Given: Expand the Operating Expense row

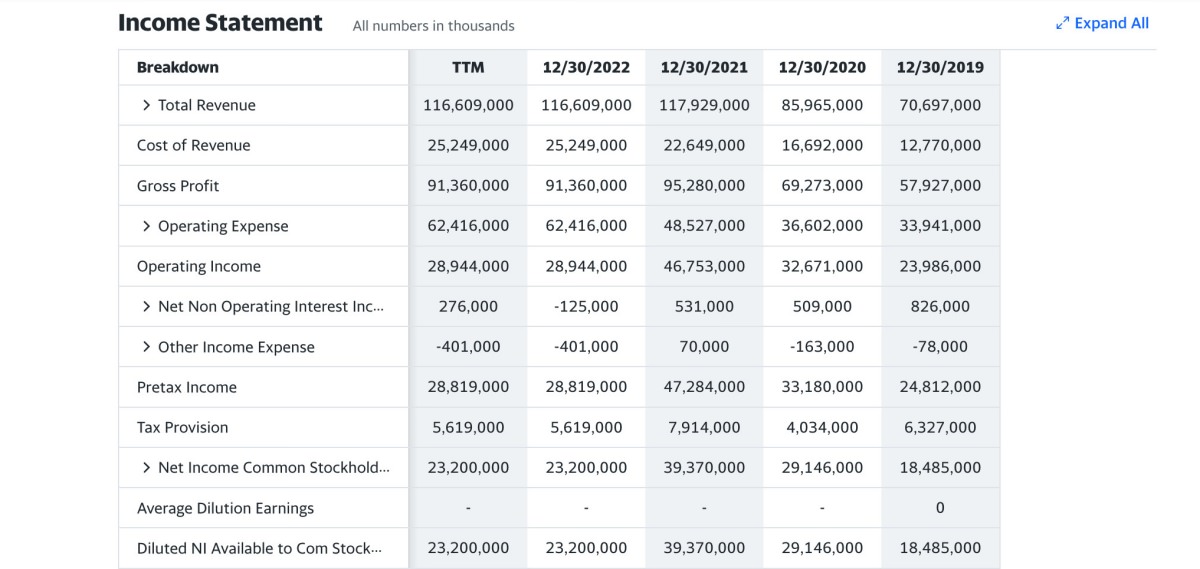Looking at the screenshot, I should tap(147, 226).
